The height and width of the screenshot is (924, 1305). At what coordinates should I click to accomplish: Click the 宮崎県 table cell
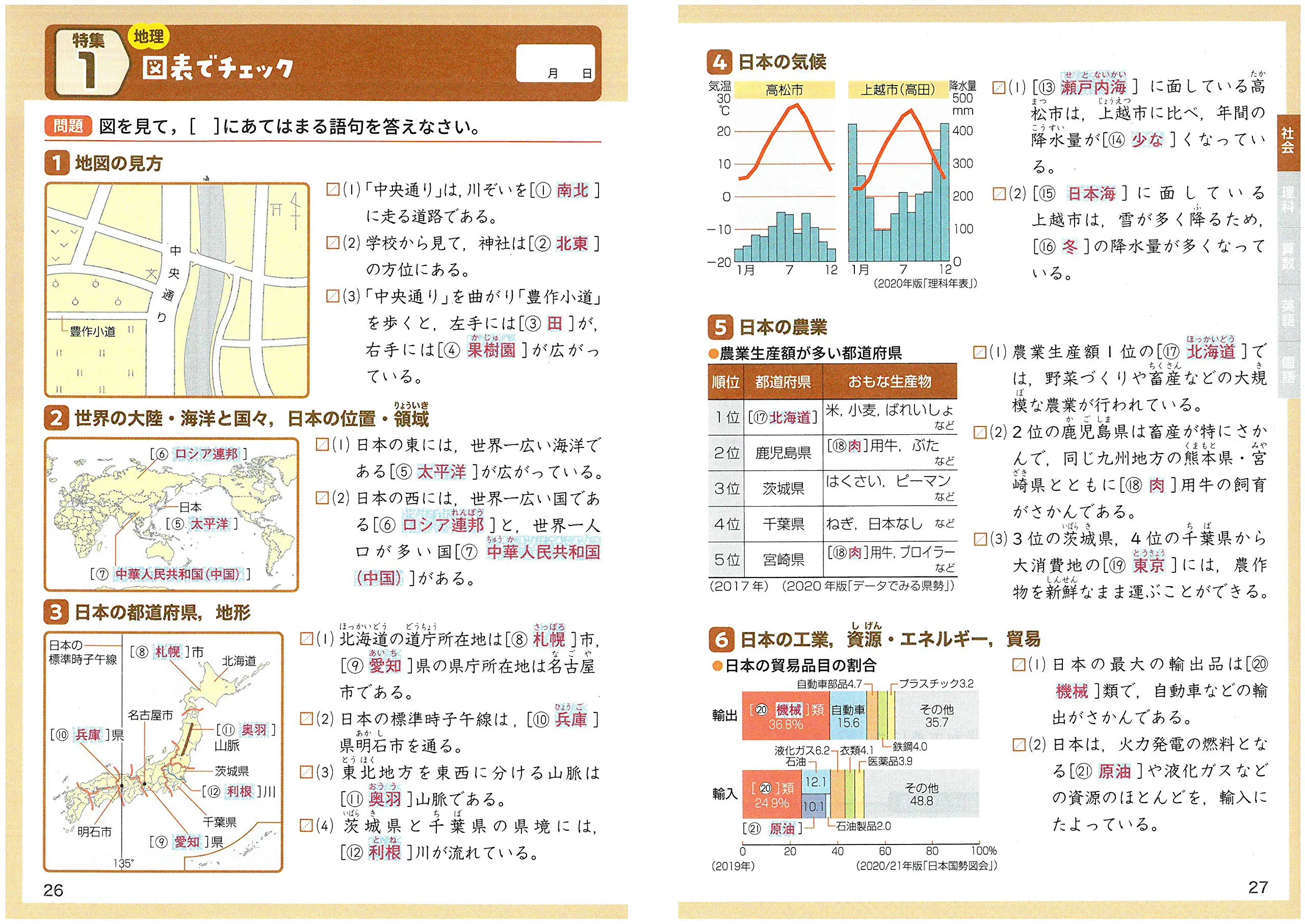click(783, 559)
